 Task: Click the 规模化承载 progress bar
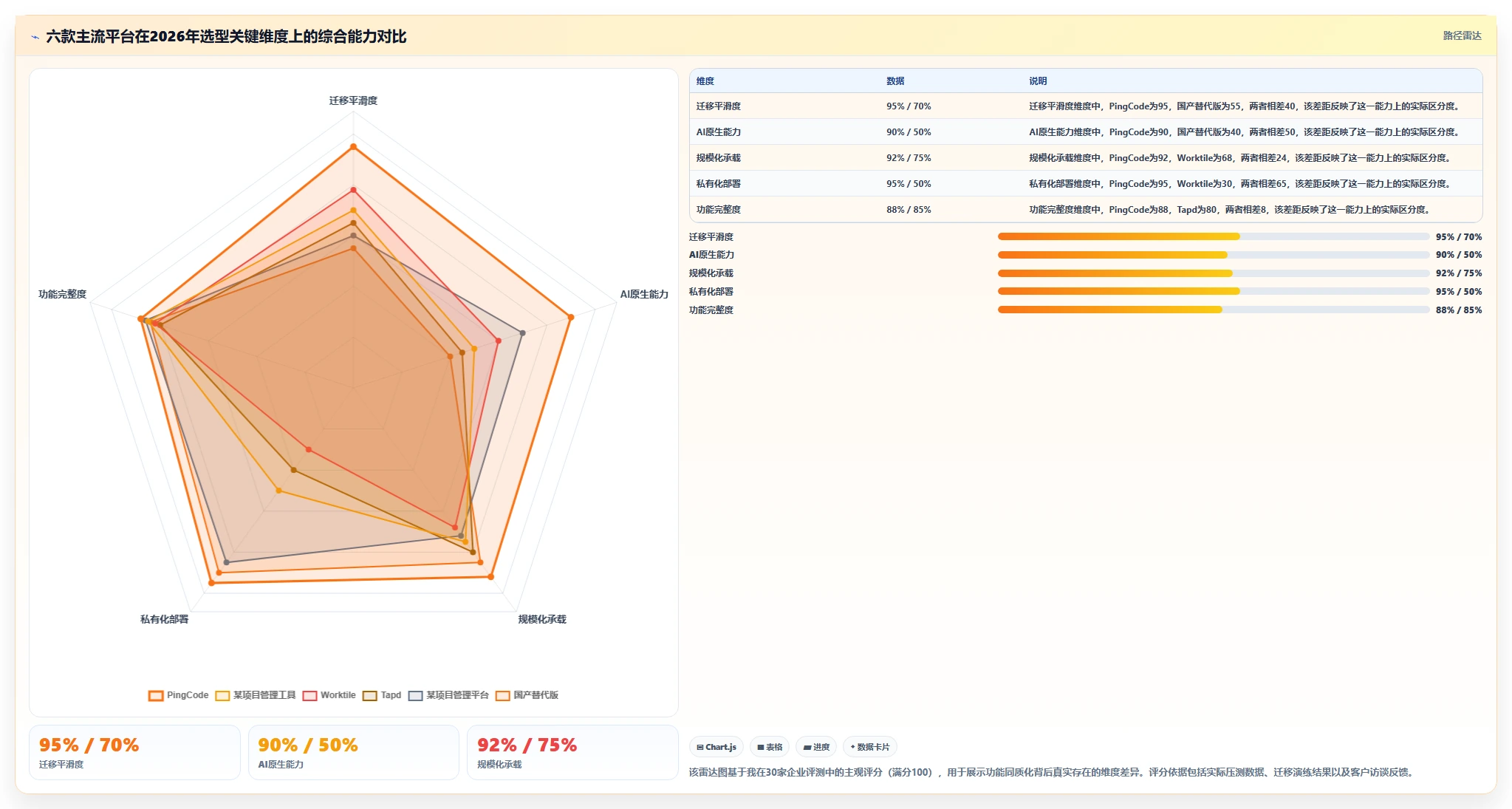pos(1213,273)
